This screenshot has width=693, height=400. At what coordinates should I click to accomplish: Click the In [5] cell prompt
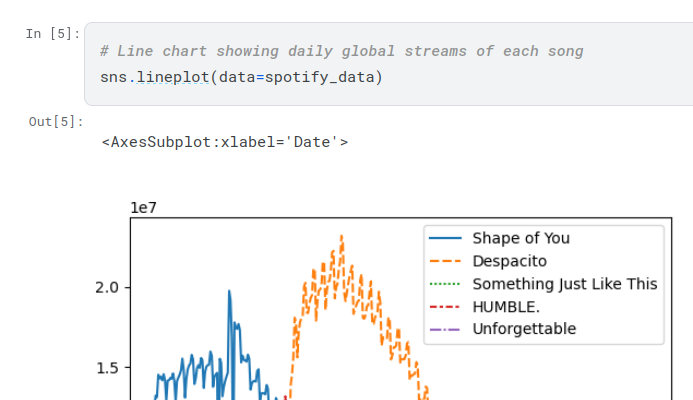(50, 34)
